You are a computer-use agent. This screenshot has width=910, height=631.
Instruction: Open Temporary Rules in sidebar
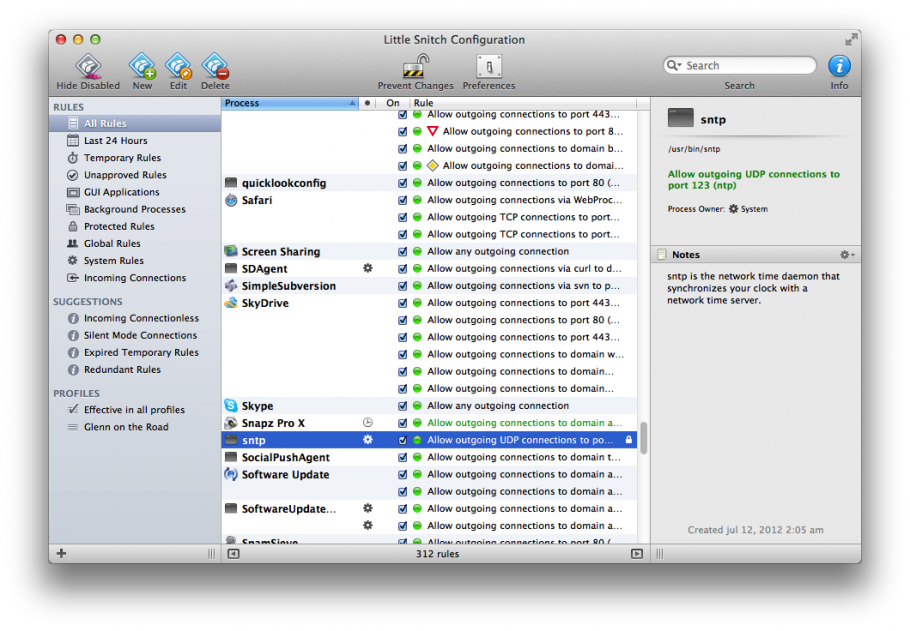(135, 158)
